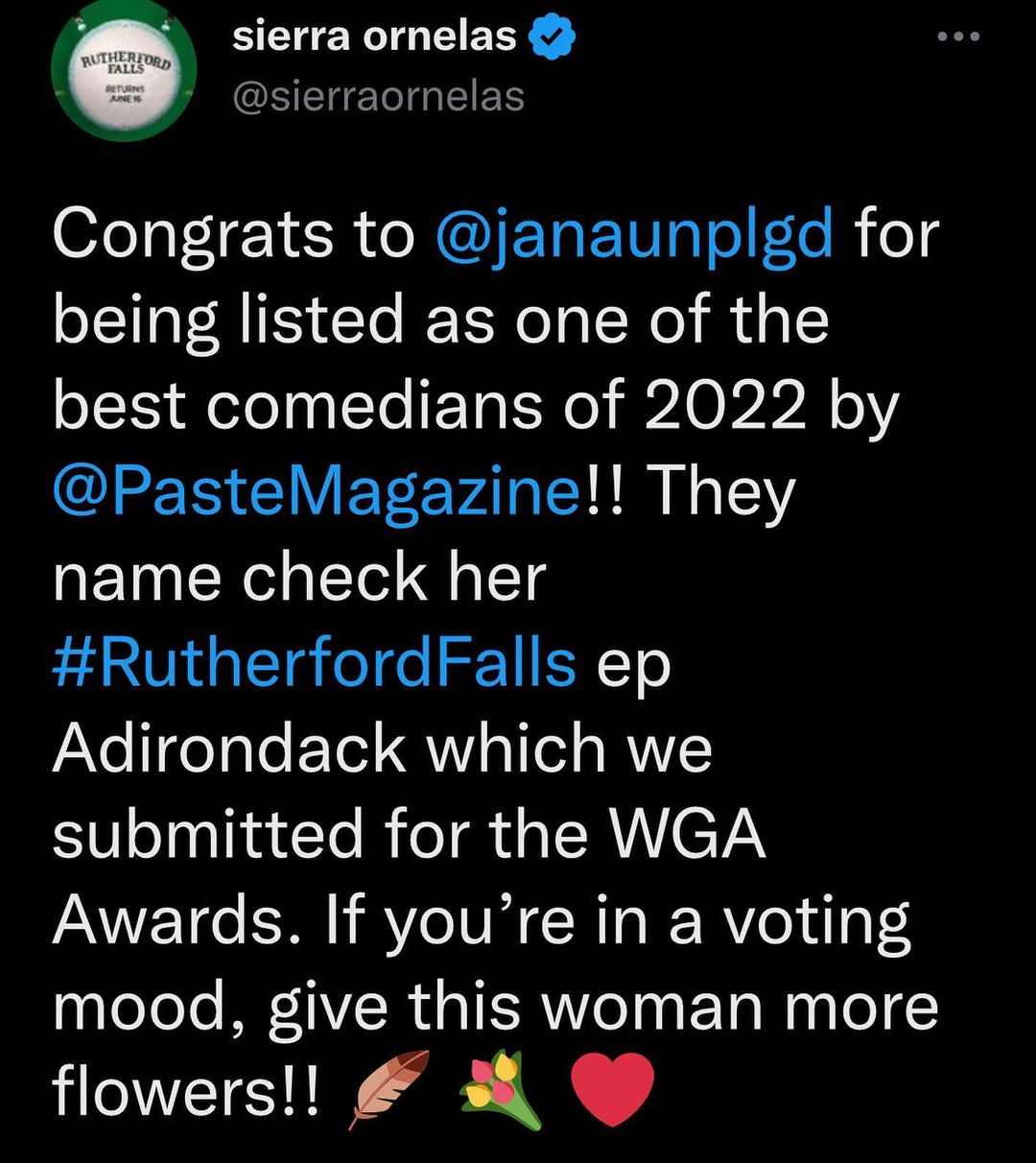Click the blue verified badge

coord(553,36)
